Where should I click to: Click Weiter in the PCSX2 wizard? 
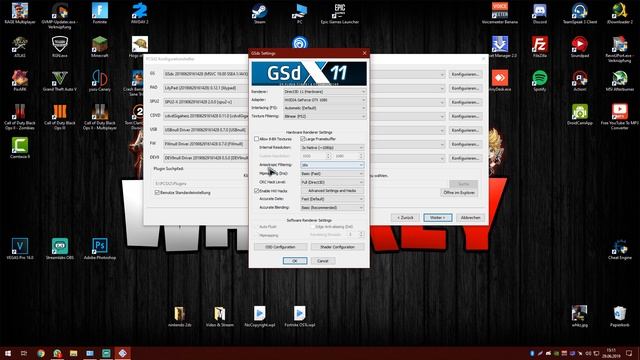(x=438, y=218)
